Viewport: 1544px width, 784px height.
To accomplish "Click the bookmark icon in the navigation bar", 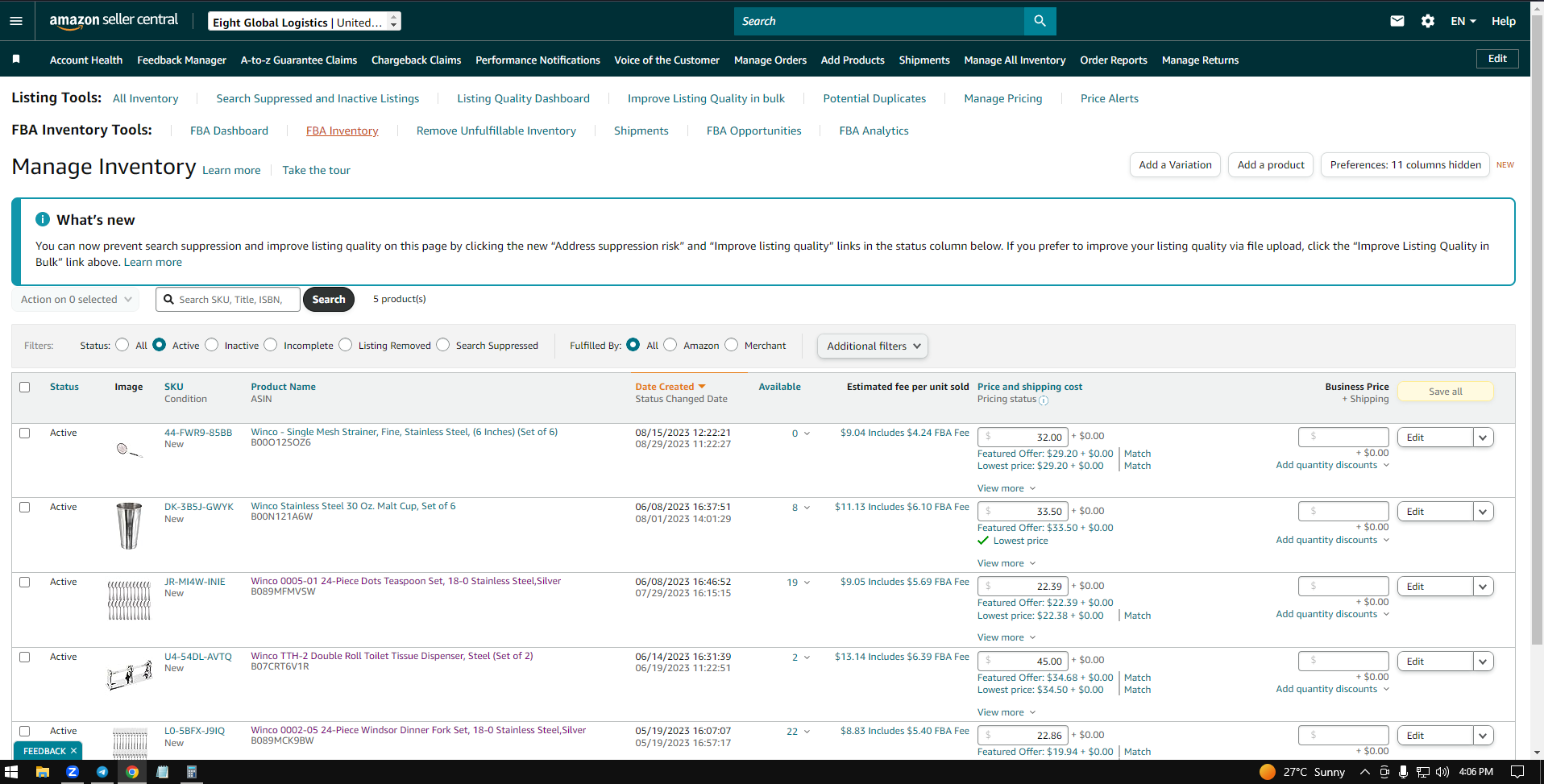I will pyautogui.click(x=16, y=59).
